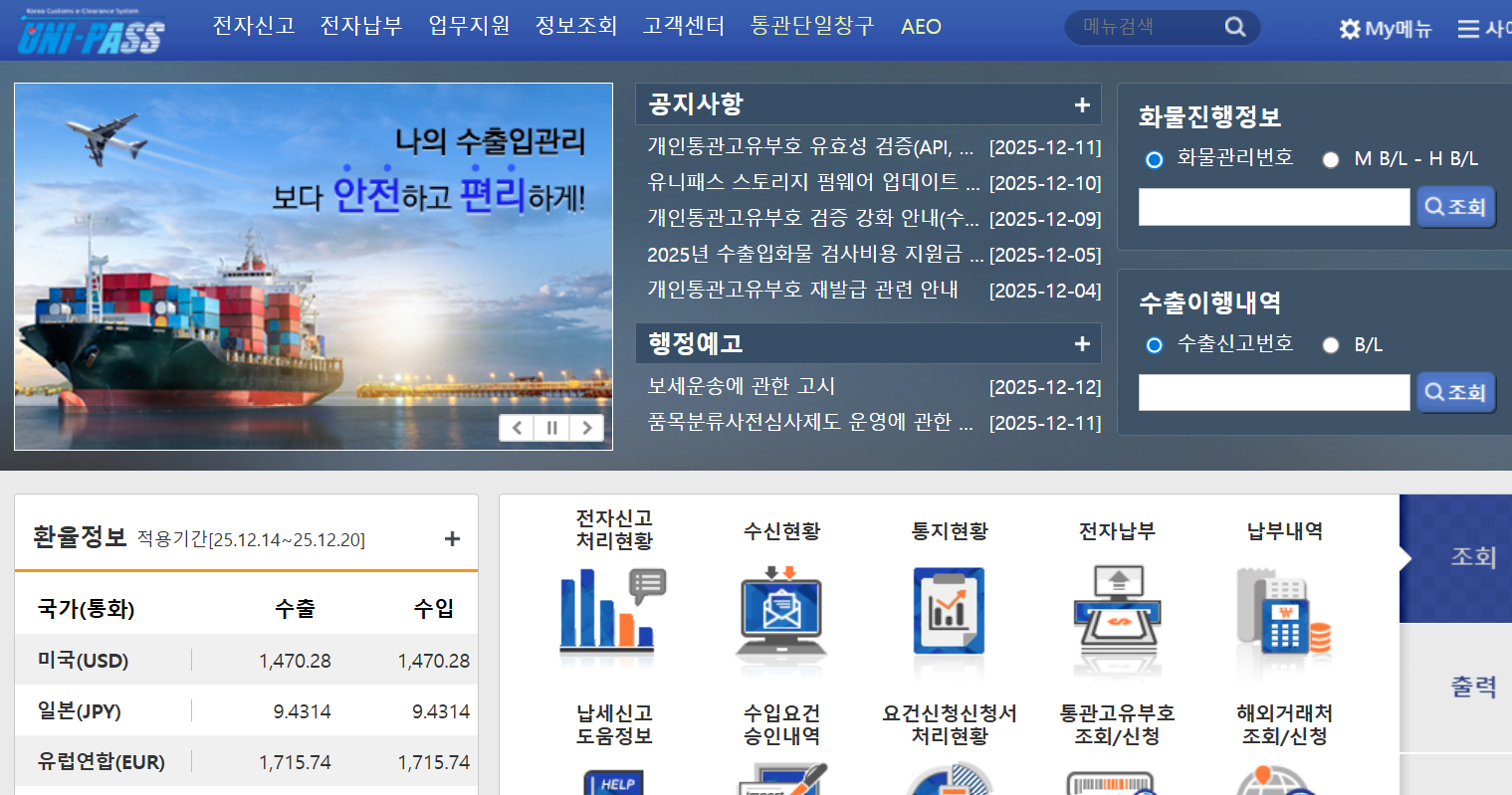Select the 통지현황 notification status icon
This screenshot has height=795, width=1512.
[x=949, y=612]
